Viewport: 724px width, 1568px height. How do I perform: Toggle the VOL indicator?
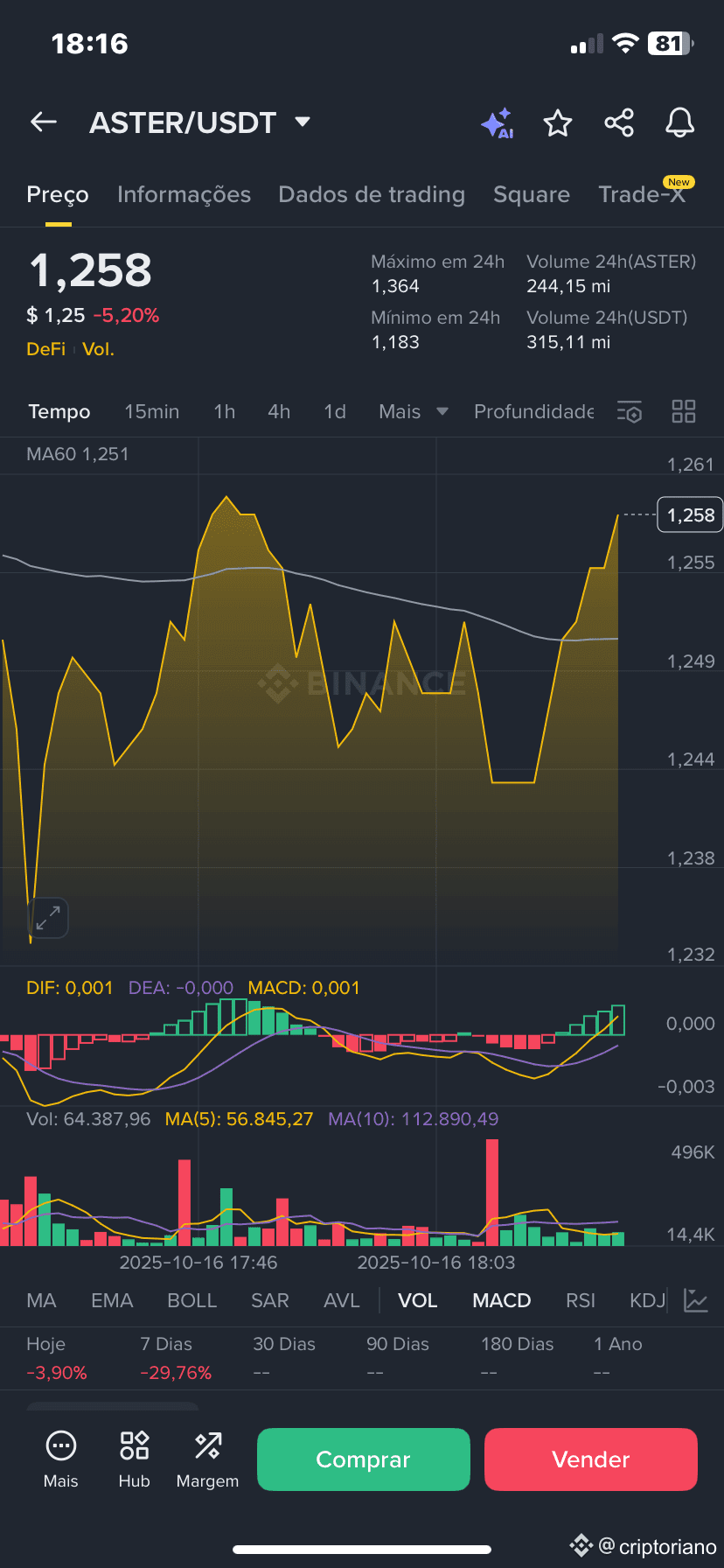click(418, 1300)
